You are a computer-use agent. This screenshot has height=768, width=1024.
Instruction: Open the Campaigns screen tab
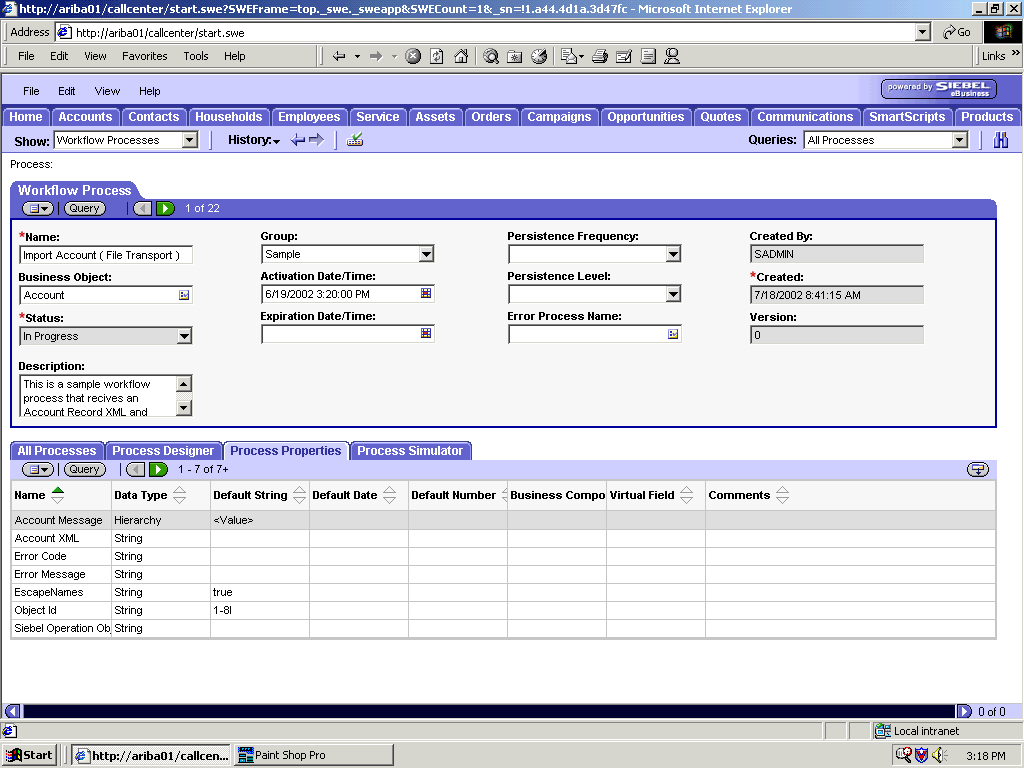click(559, 116)
